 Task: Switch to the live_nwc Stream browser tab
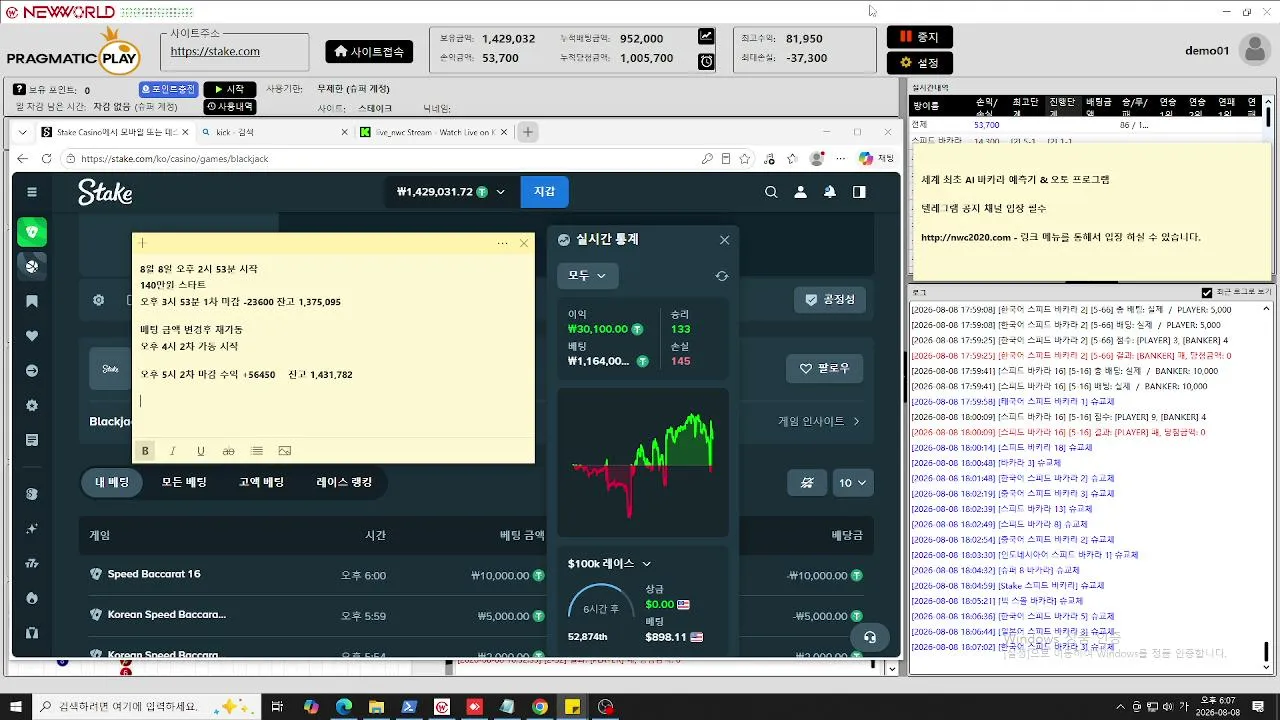pos(433,132)
